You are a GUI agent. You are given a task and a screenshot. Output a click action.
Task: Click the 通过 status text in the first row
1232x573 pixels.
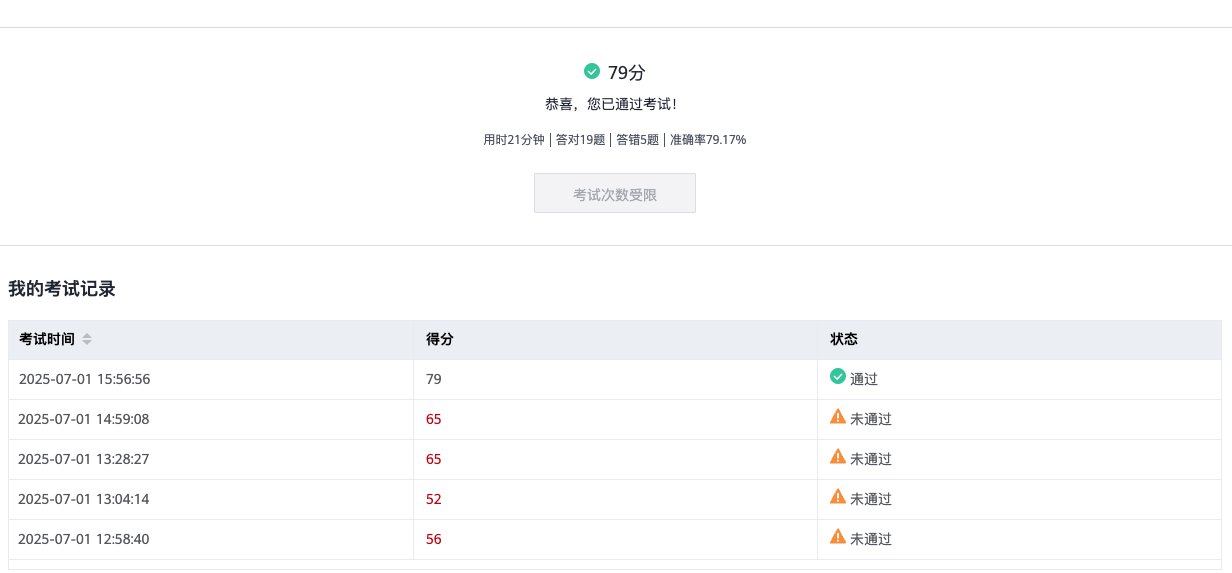pos(864,379)
